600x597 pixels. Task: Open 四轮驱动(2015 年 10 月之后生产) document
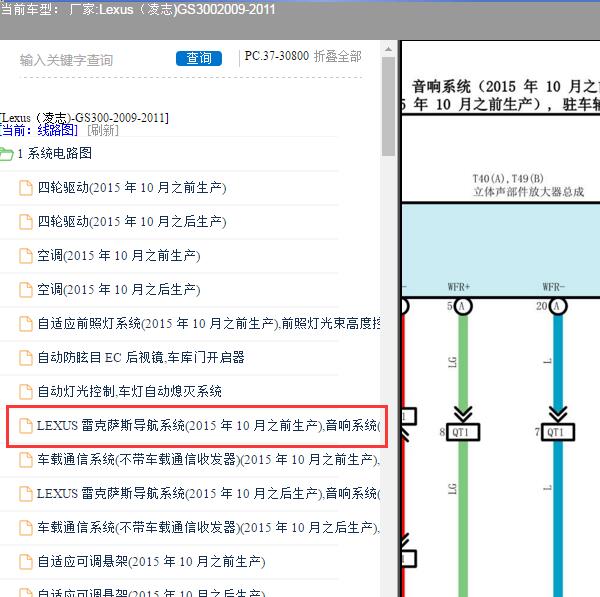point(132,222)
